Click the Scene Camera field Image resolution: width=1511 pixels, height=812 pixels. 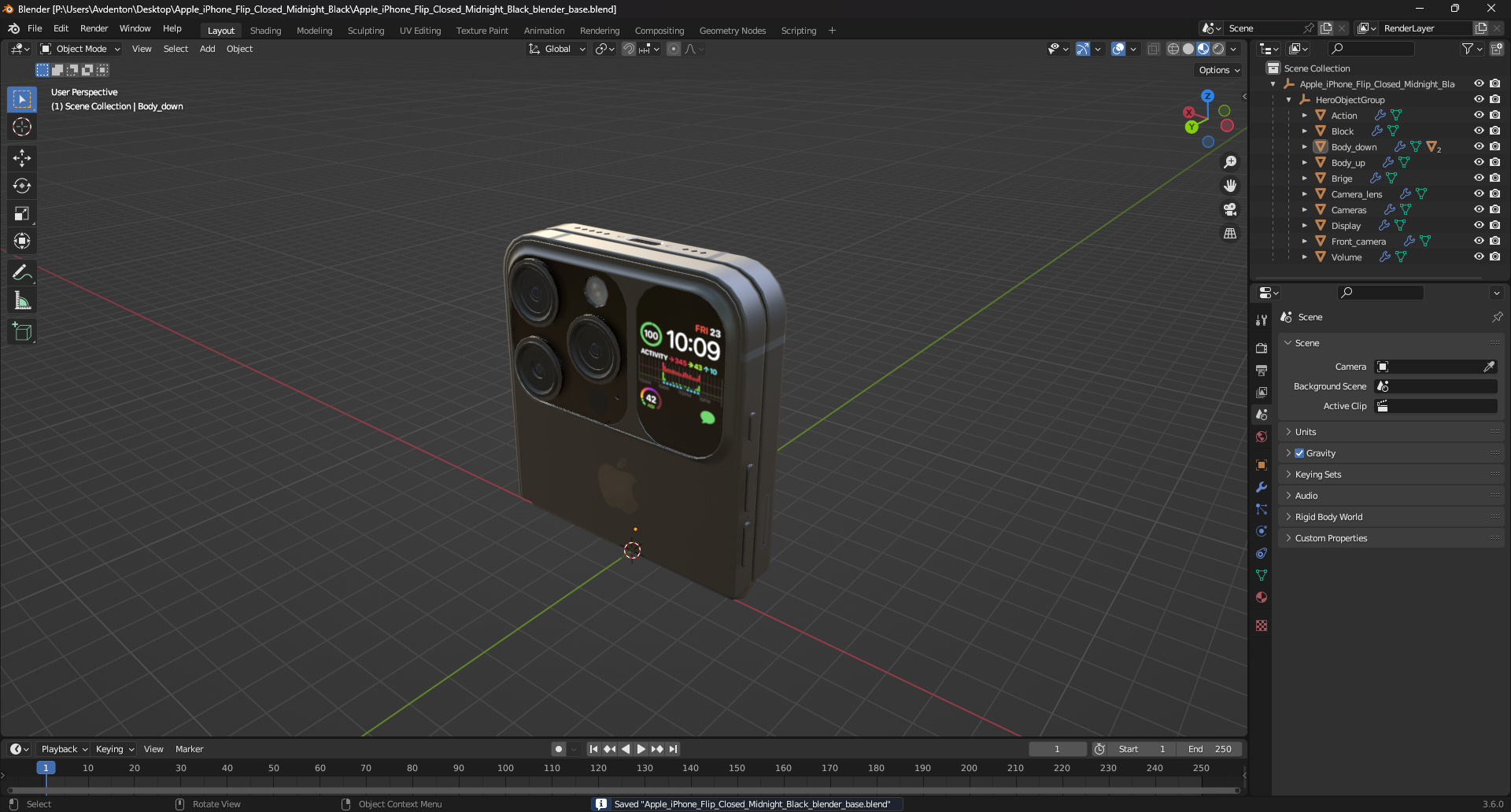pyautogui.click(x=1435, y=367)
